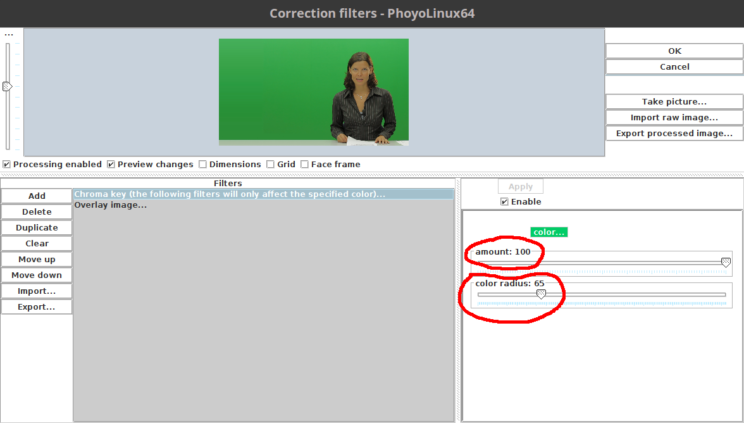Click Import raw image button
744x423 pixels.
point(674,117)
